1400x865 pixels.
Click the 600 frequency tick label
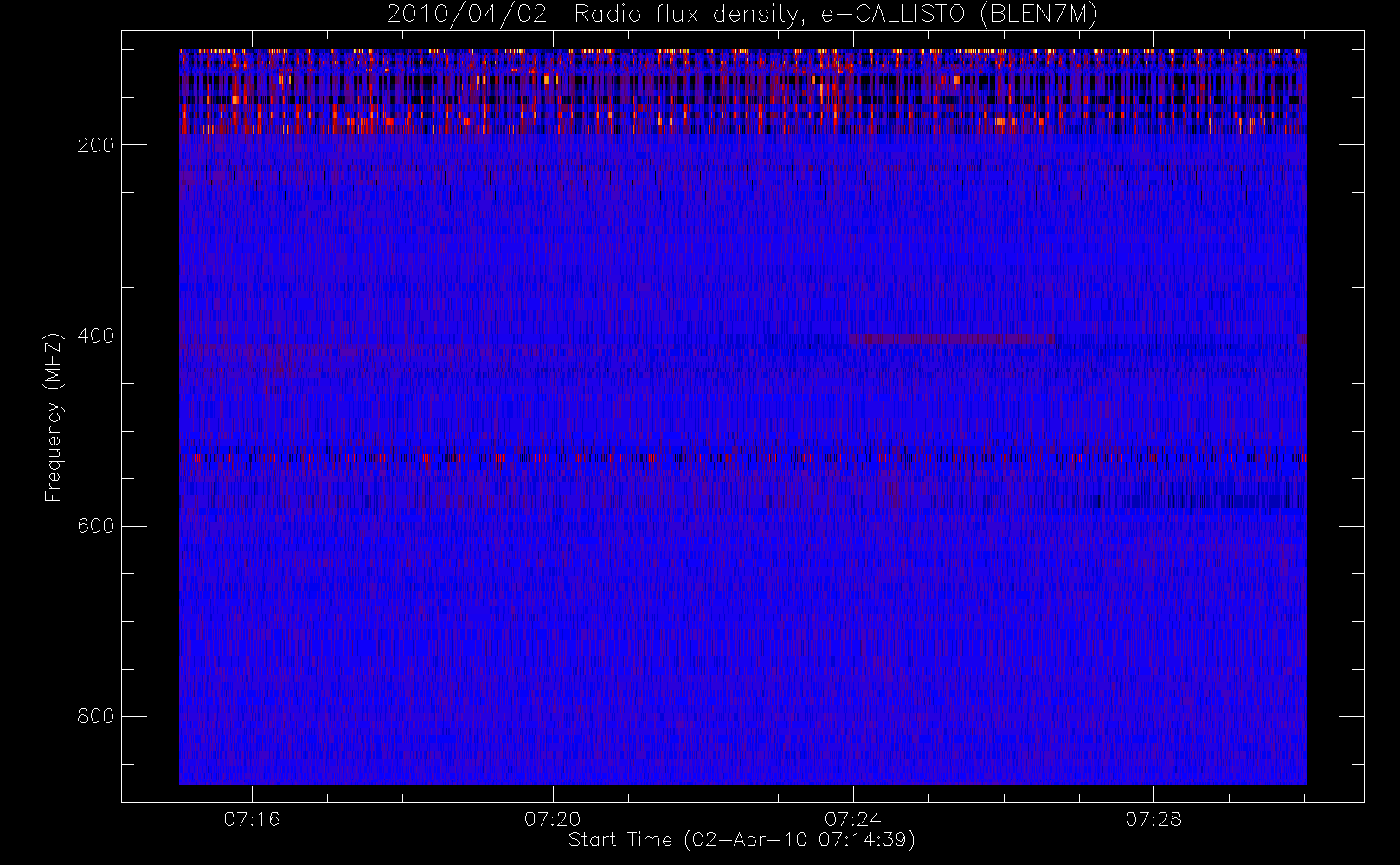(x=96, y=526)
